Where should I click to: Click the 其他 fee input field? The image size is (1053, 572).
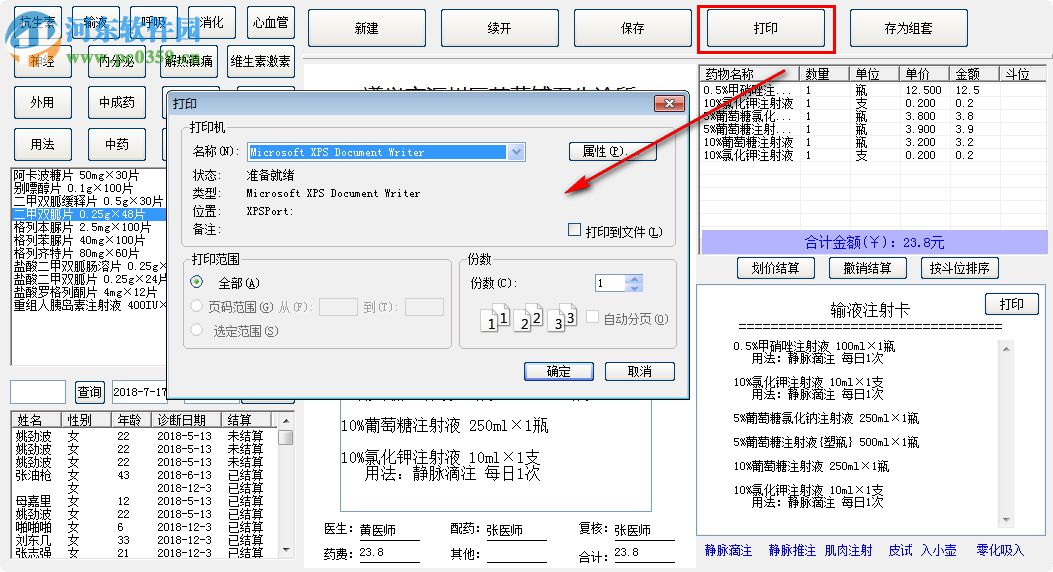(516, 555)
